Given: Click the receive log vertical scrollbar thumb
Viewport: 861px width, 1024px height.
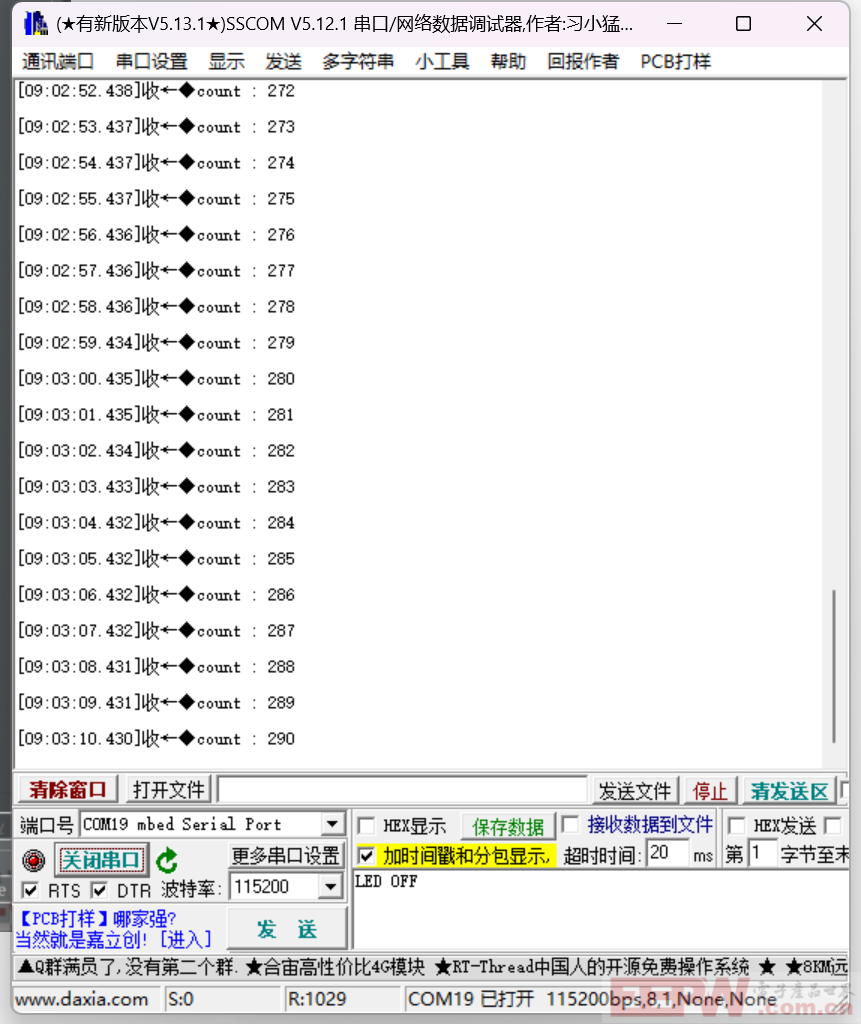Looking at the screenshot, I should point(834,666).
